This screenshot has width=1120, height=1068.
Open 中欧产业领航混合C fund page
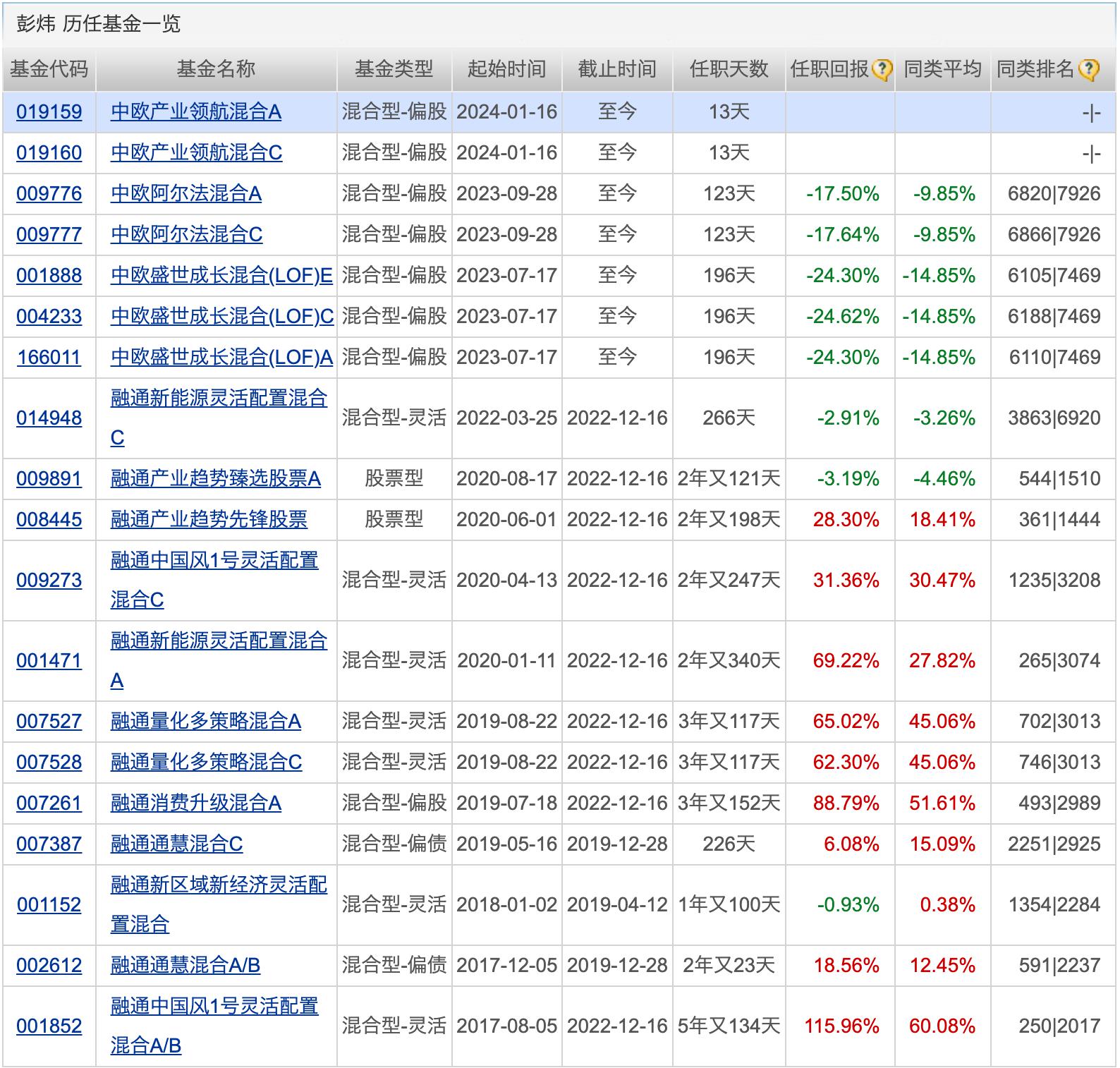pyautogui.click(x=196, y=153)
